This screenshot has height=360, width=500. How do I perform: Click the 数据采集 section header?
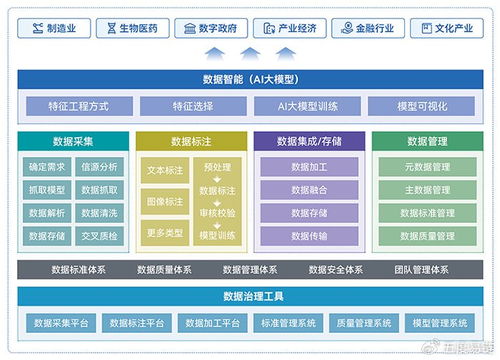(x=73, y=141)
